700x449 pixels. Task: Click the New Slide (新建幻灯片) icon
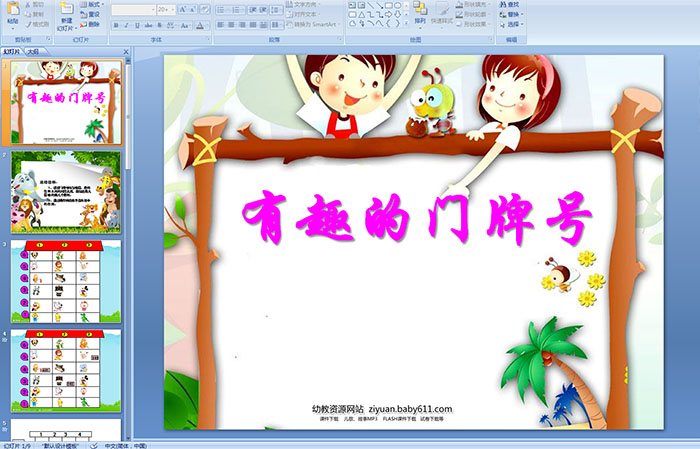(67, 8)
